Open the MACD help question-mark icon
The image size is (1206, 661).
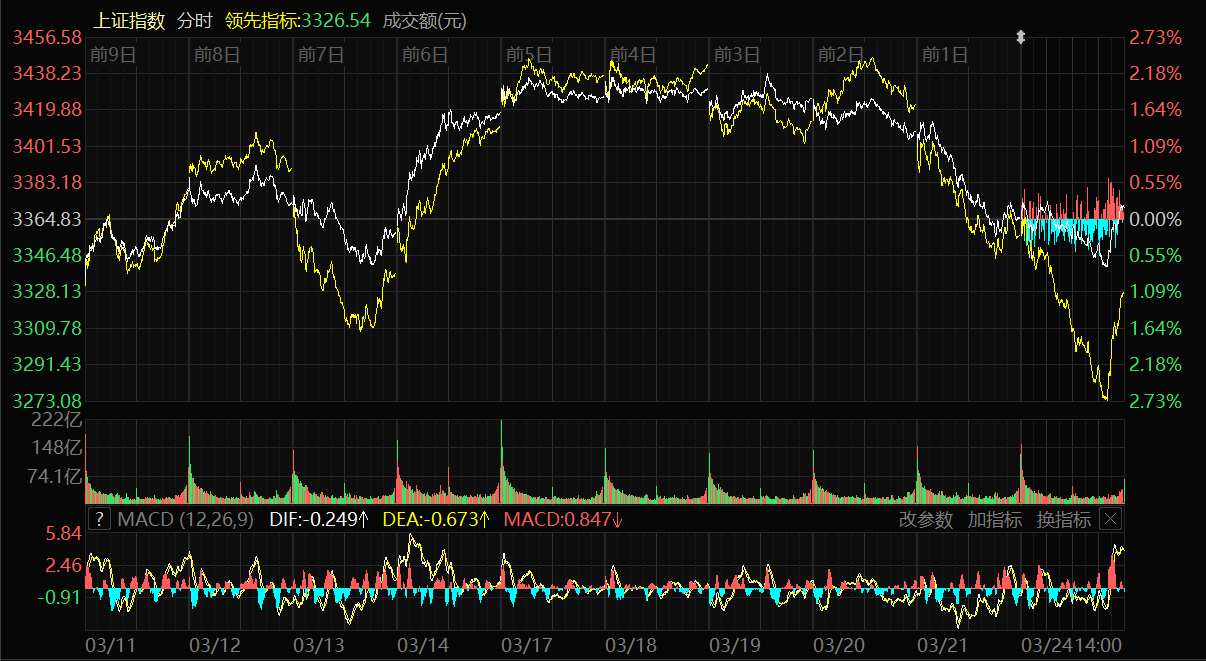point(99,519)
